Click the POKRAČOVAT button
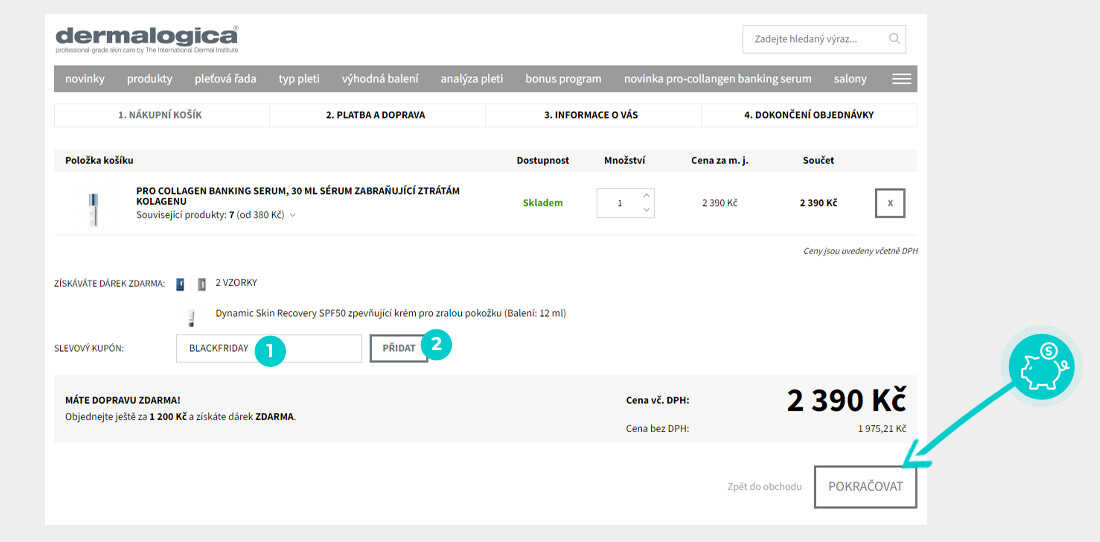This screenshot has width=1100, height=542. (x=866, y=487)
